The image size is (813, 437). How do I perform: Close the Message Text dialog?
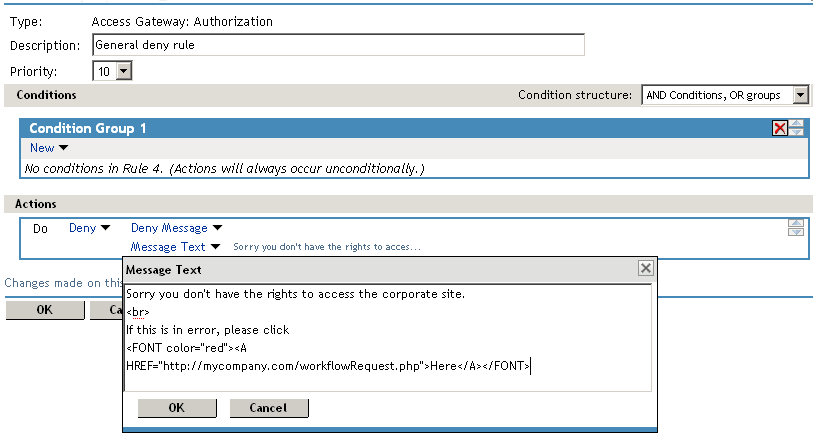click(x=646, y=268)
